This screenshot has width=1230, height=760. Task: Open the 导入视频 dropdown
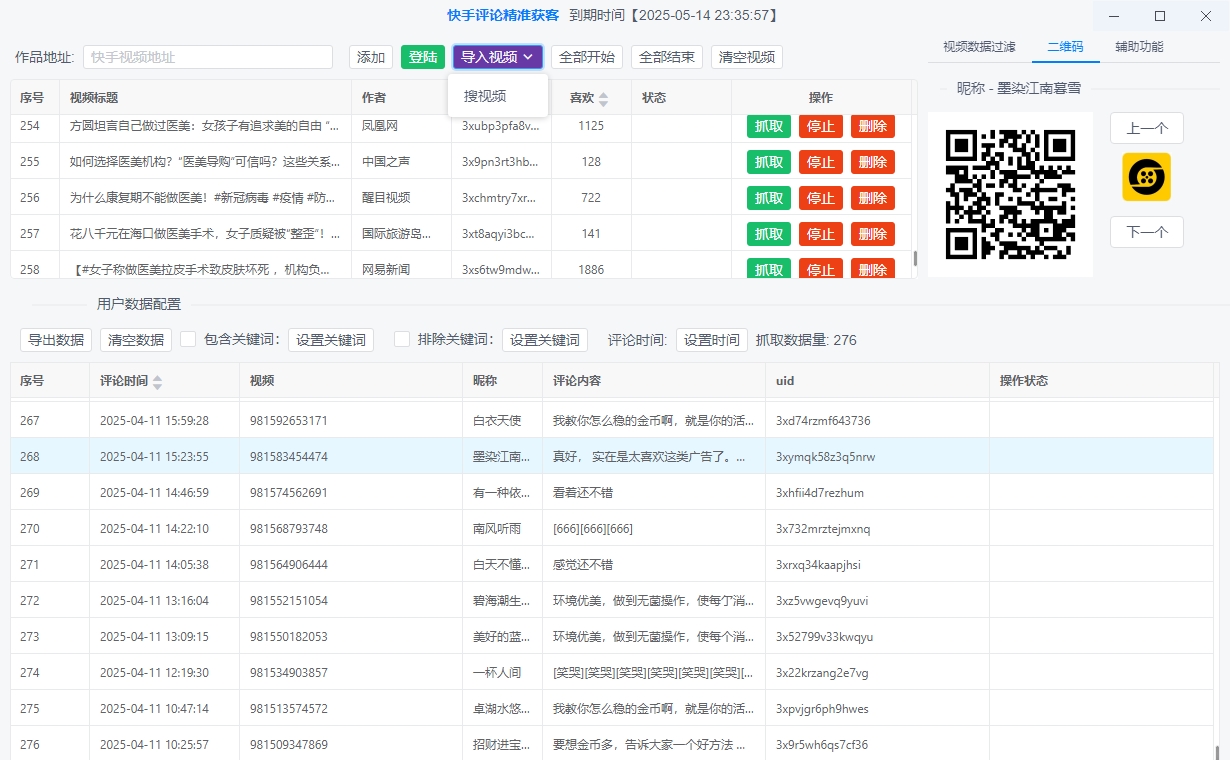pos(496,56)
